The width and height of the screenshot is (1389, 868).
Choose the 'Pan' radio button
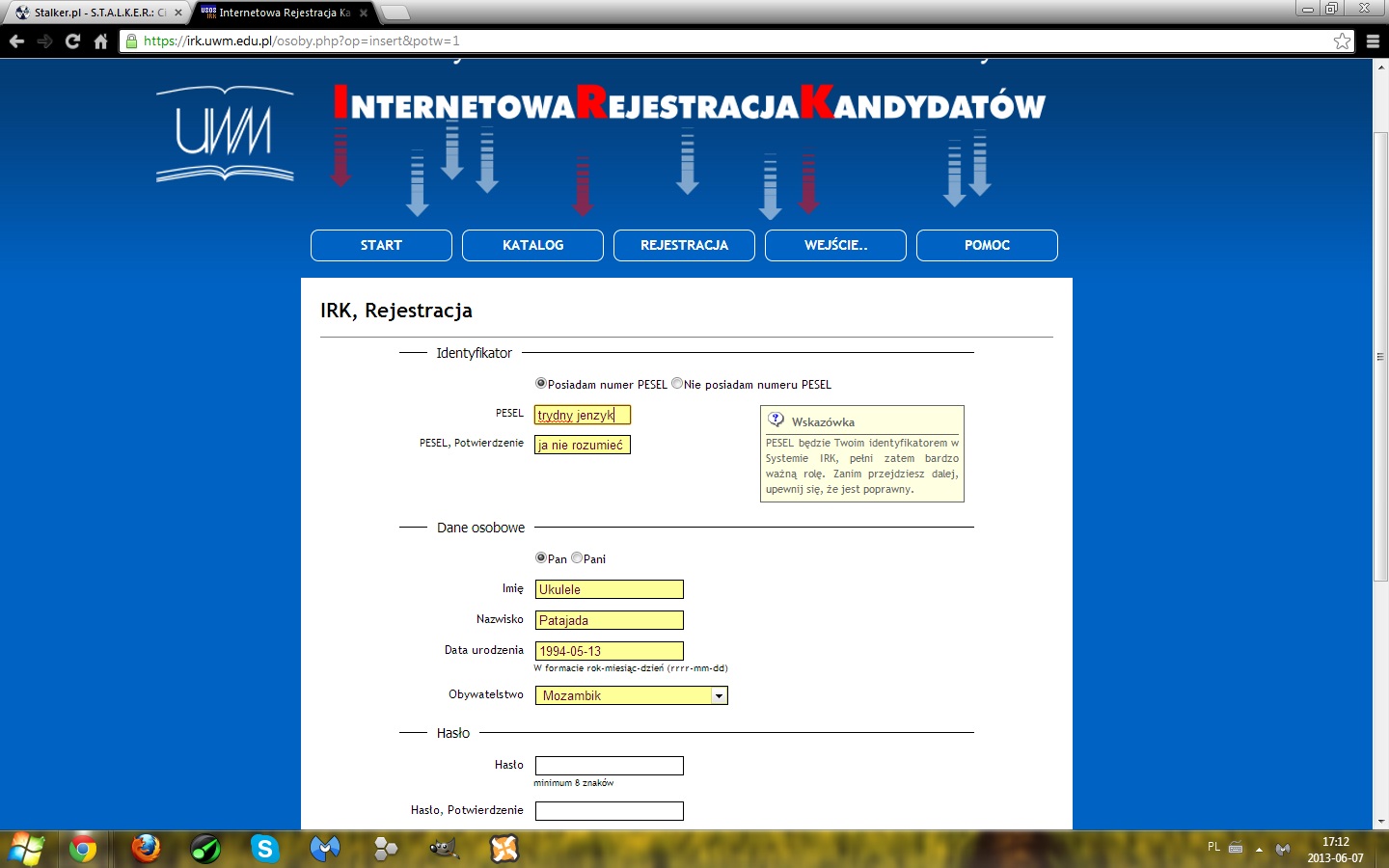coord(541,558)
